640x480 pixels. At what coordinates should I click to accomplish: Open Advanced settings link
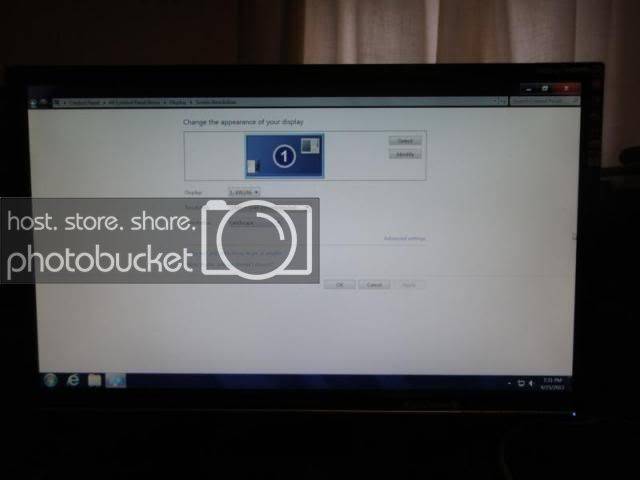pyautogui.click(x=404, y=238)
